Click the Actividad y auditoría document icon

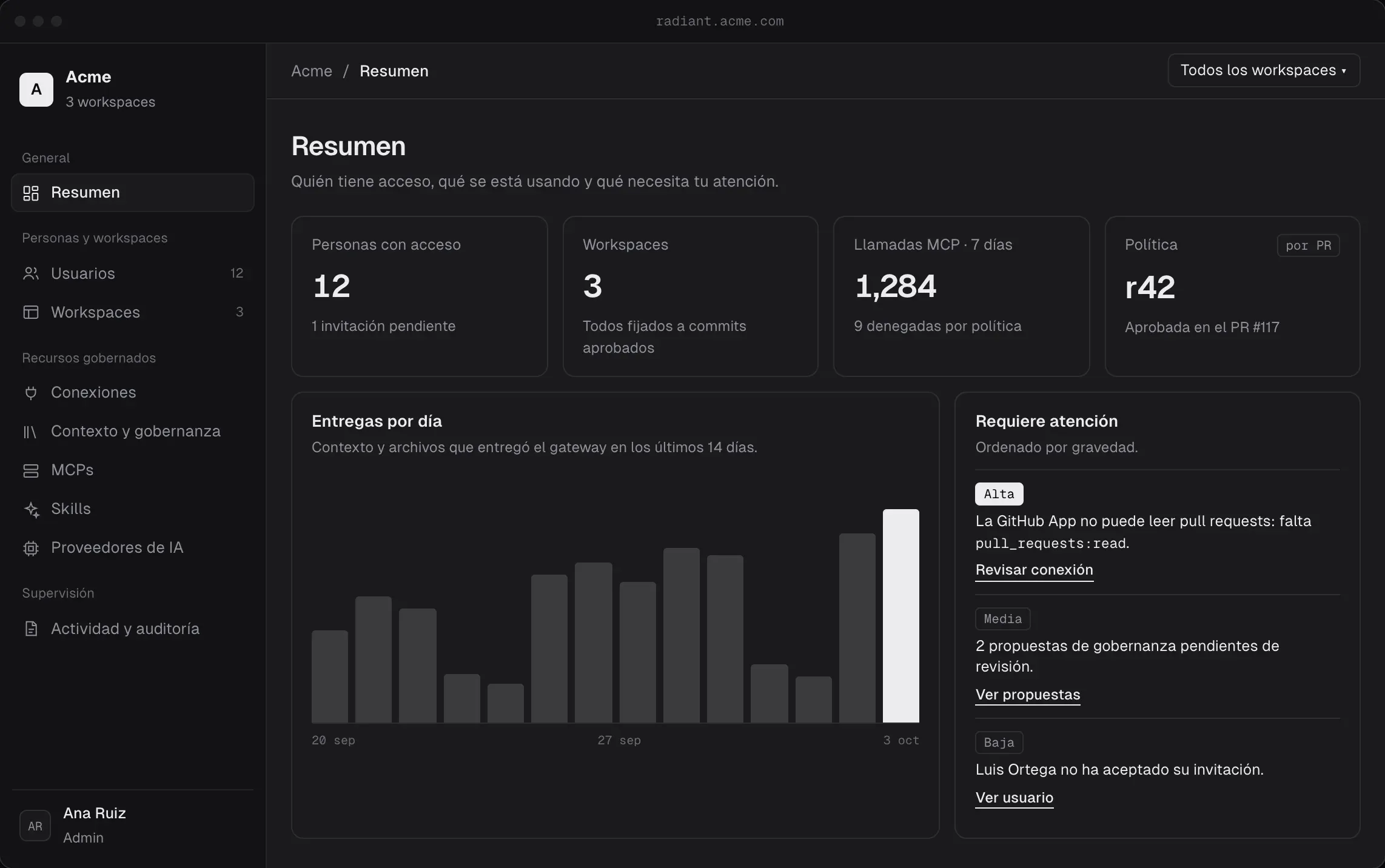tap(31, 629)
